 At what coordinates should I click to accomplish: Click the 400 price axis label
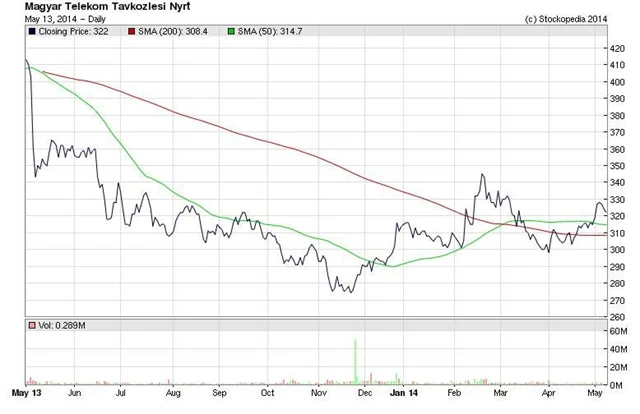(x=617, y=82)
